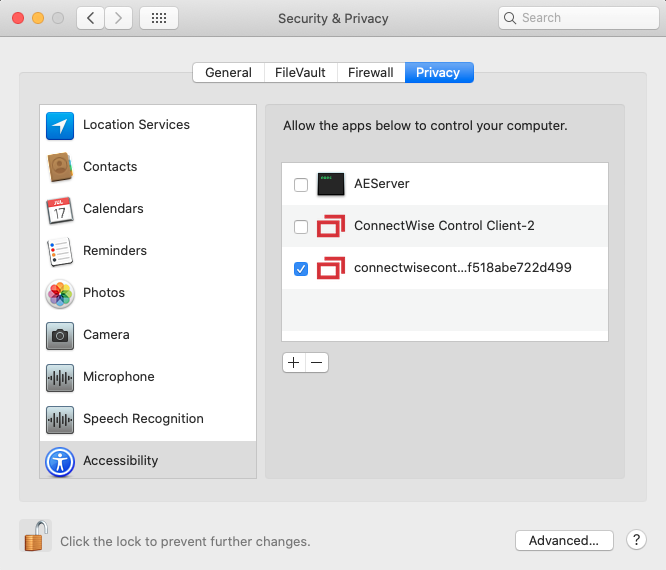Click the ConnectWise Control Client-2 red icon
This screenshot has width=666, height=570.
(x=331, y=226)
